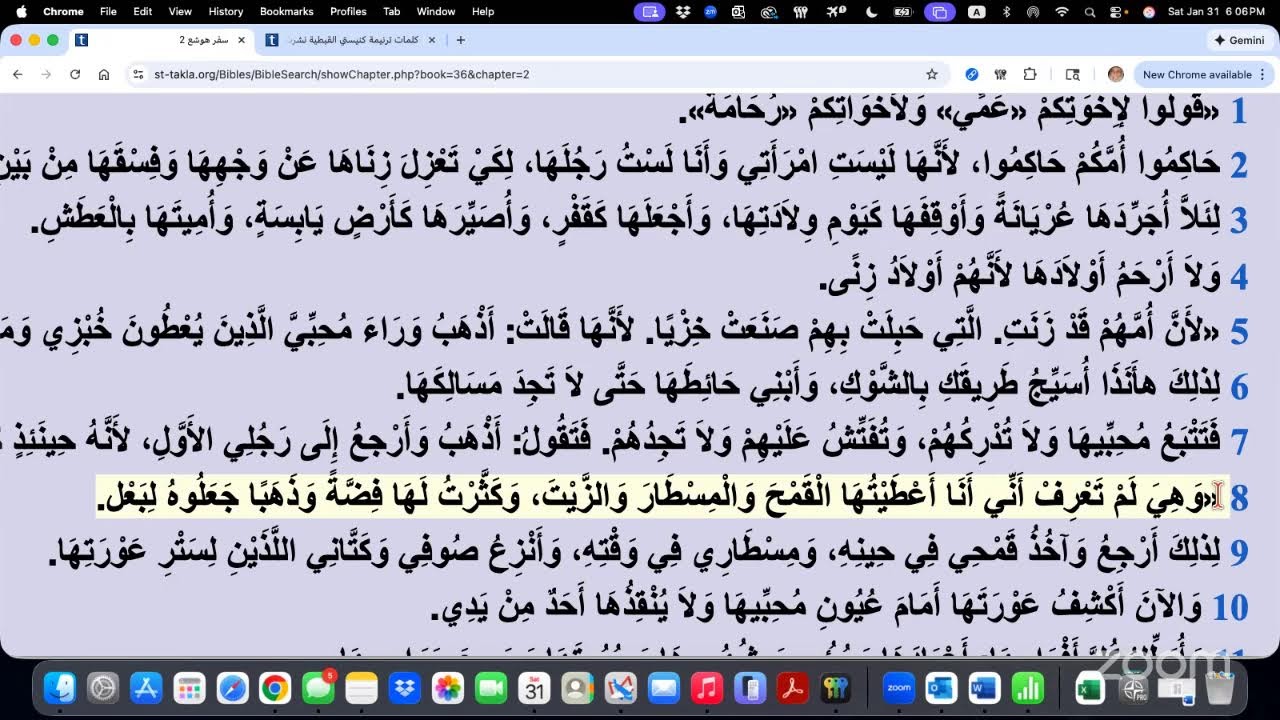Go back to the previous page

(17, 74)
